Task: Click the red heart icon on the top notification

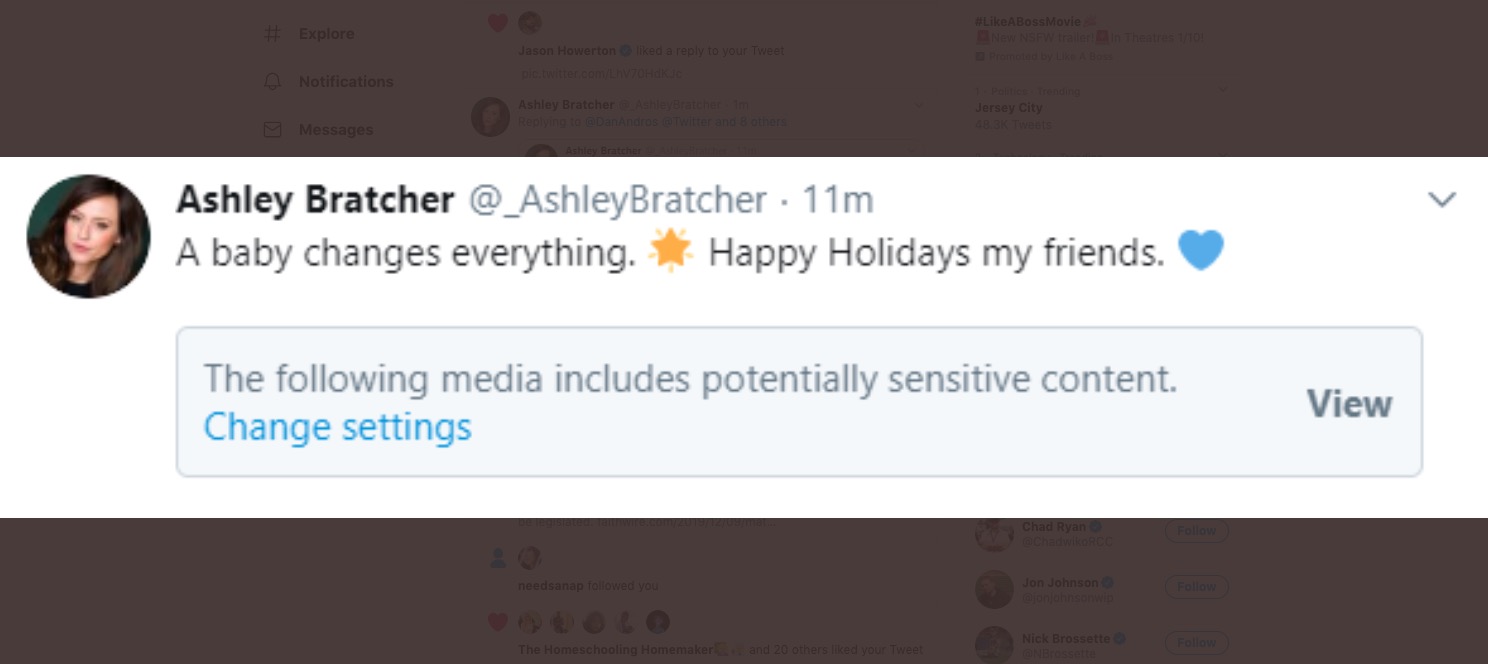Action: click(x=497, y=21)
